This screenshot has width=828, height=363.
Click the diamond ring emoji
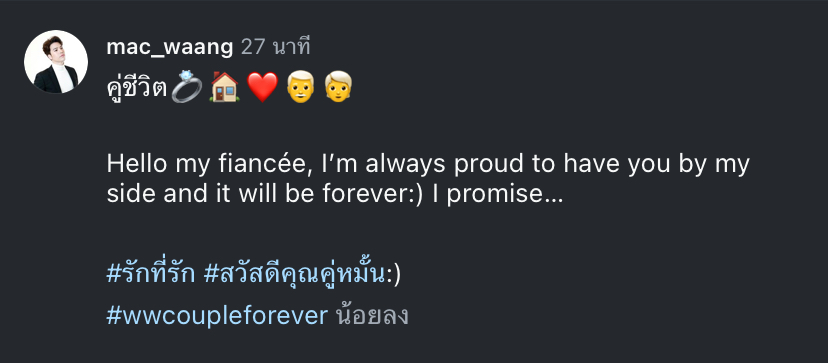tap(186, 87)
